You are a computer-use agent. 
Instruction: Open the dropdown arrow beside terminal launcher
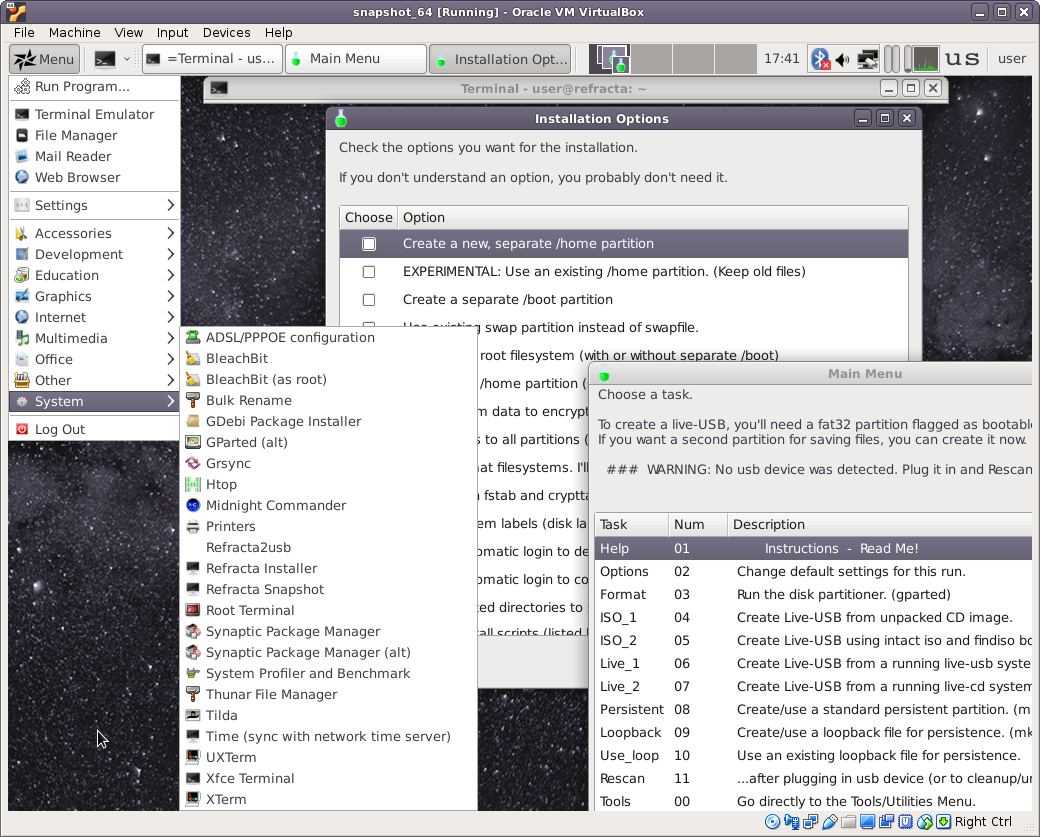coord(127,59)
